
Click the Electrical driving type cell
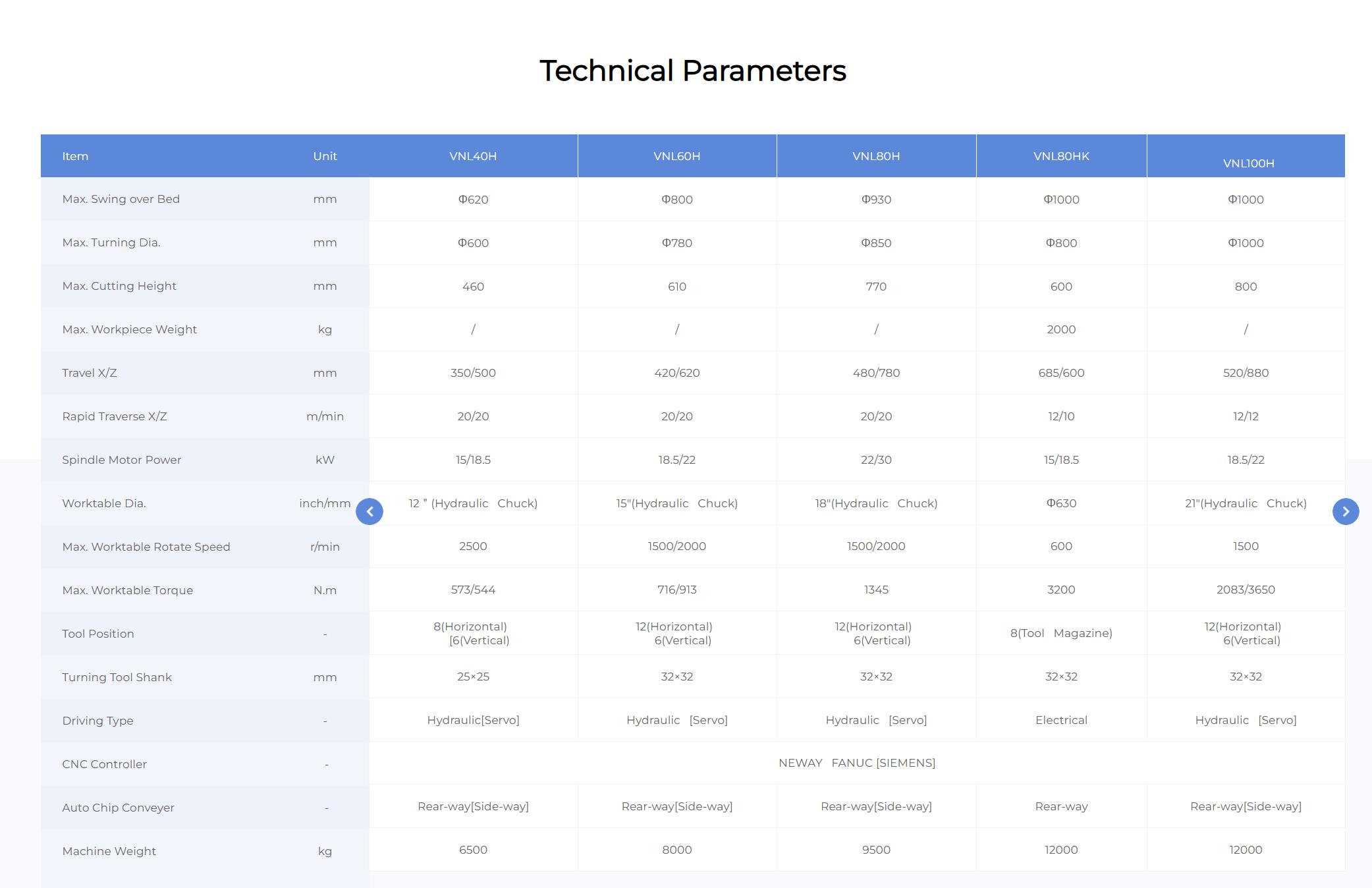(1061, 720)
